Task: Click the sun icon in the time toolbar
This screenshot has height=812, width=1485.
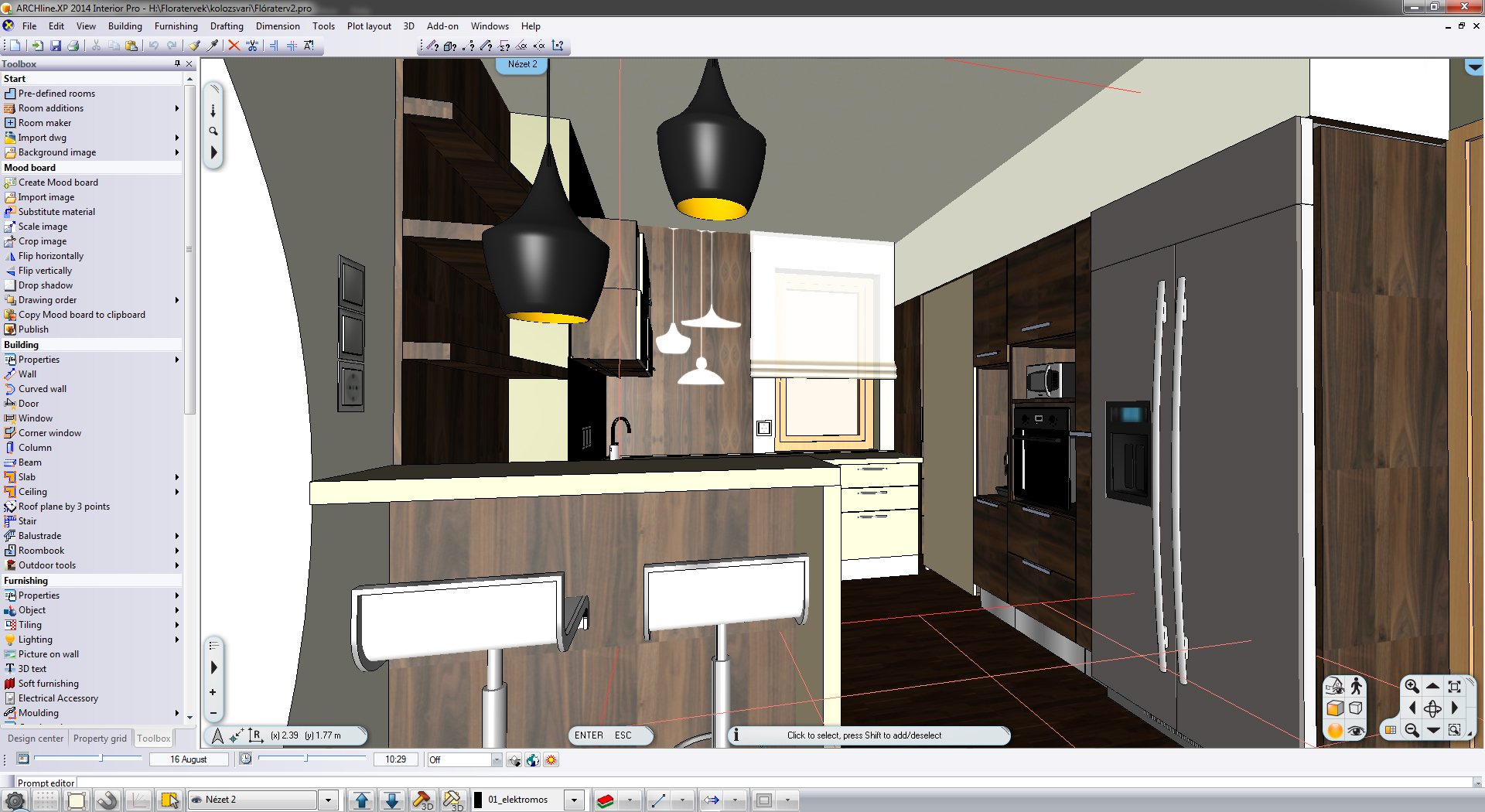Action: [x=551, y=760]
